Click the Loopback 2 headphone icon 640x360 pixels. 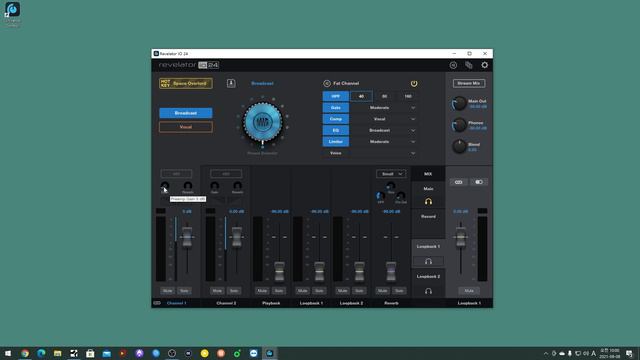[x=428, y=291]
